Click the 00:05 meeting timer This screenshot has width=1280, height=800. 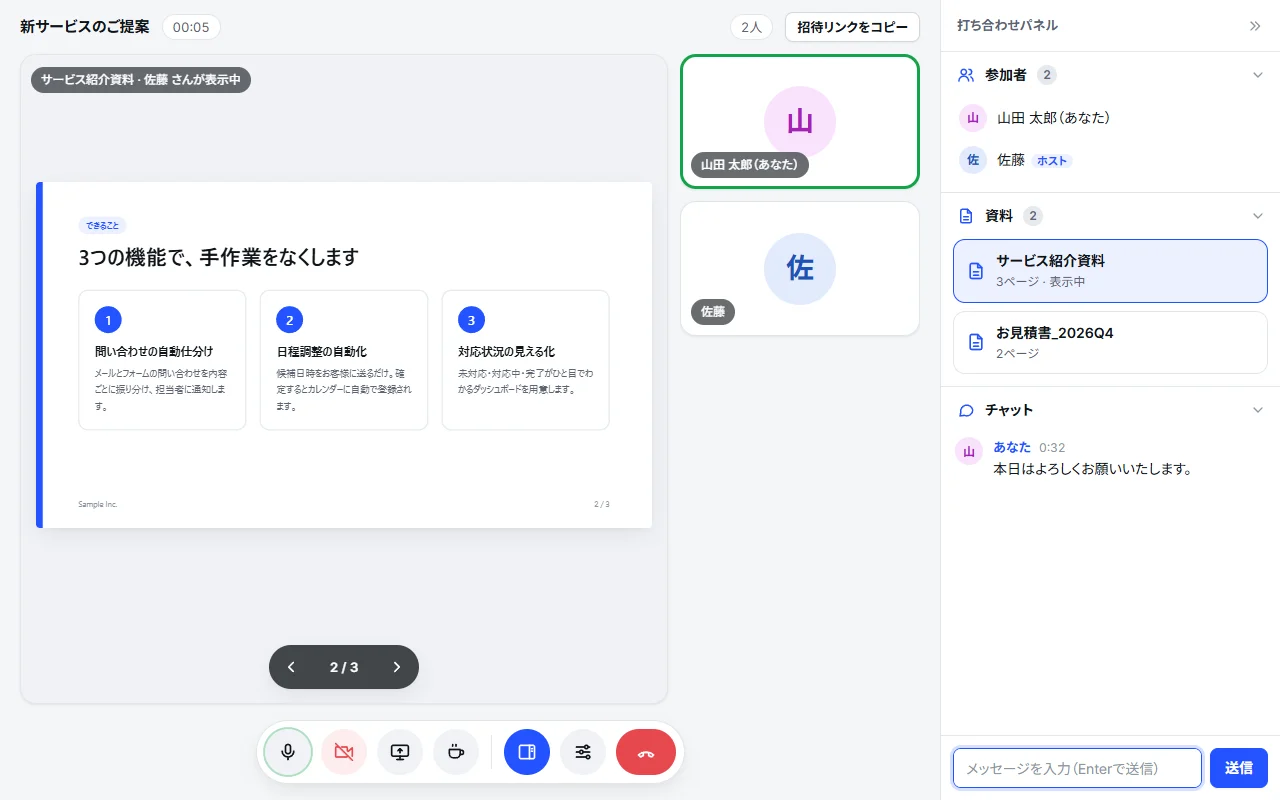[x=191, y=27]
